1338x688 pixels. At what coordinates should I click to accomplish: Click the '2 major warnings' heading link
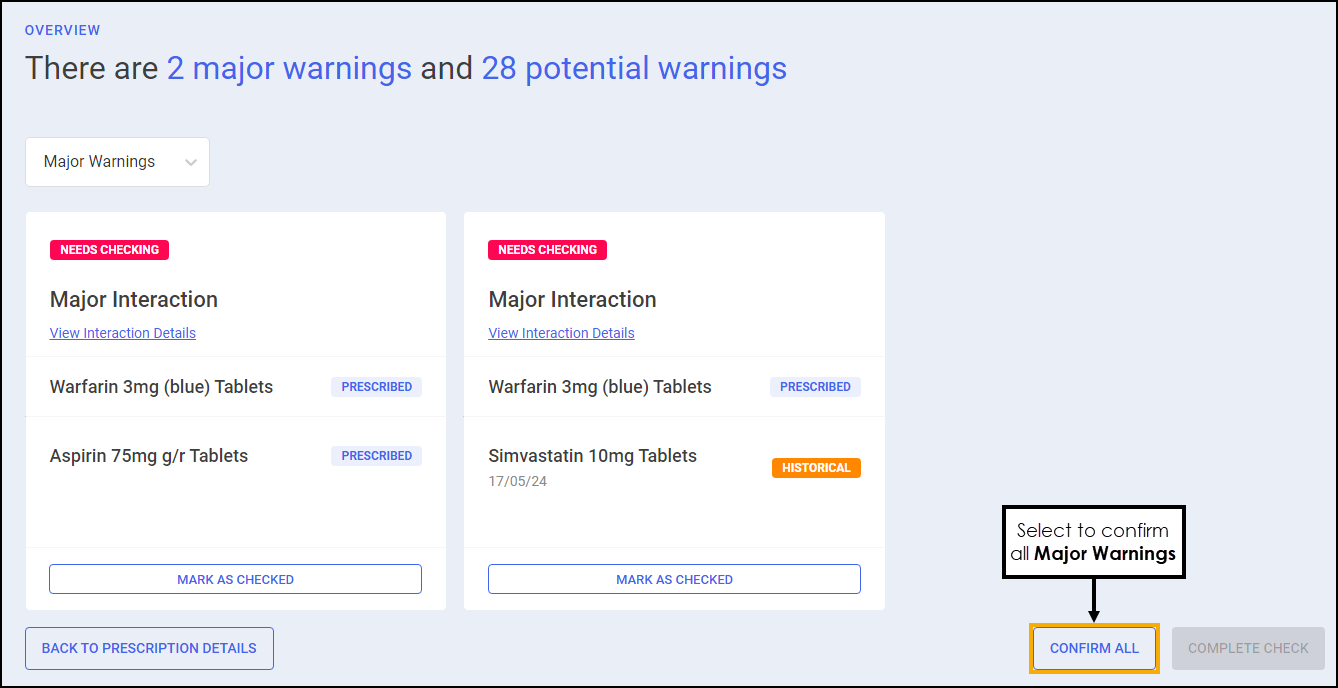(x=289, y=68)
